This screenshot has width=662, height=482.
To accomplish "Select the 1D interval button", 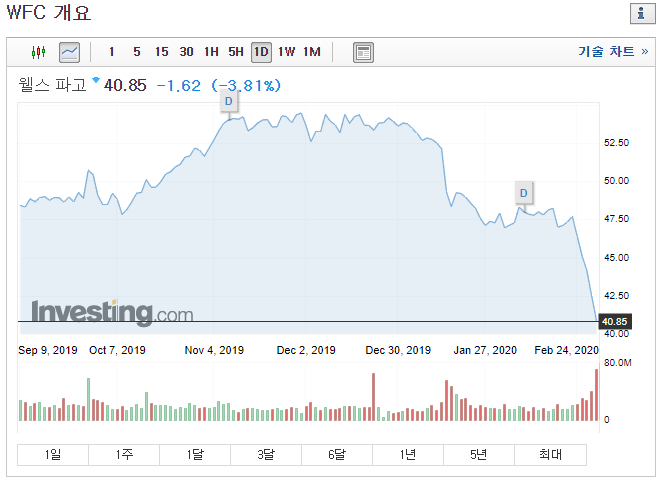I will [x=261, y=52].
